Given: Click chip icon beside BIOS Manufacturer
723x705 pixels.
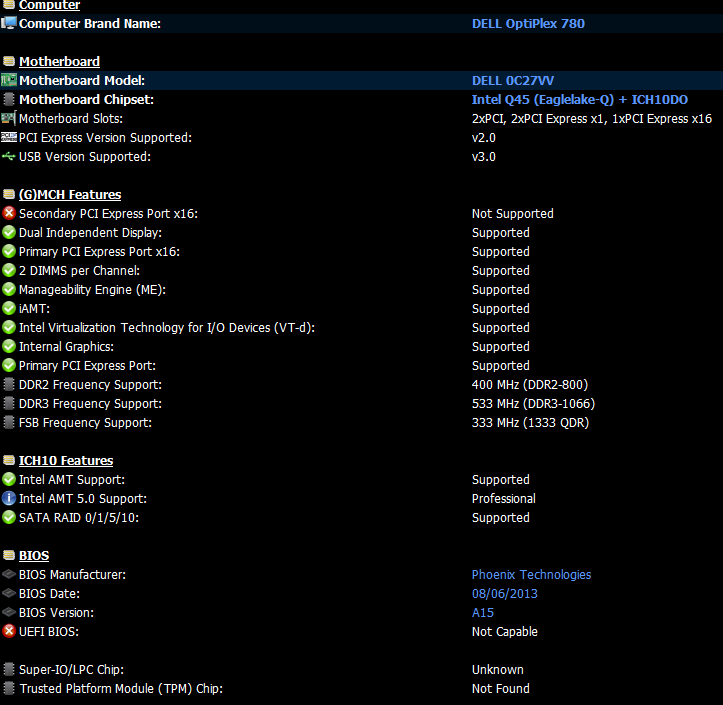Looking at the screenshot, I should pos(9,574).
